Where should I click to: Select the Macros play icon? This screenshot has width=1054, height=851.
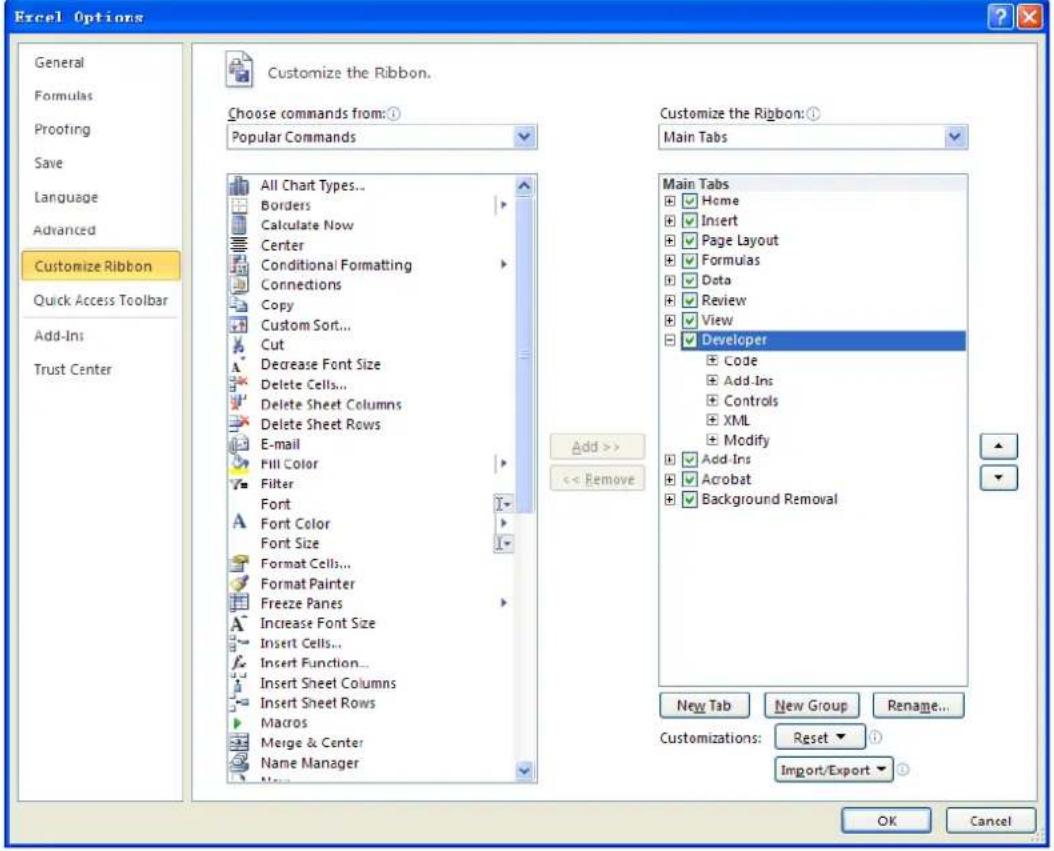coord(238,723)
